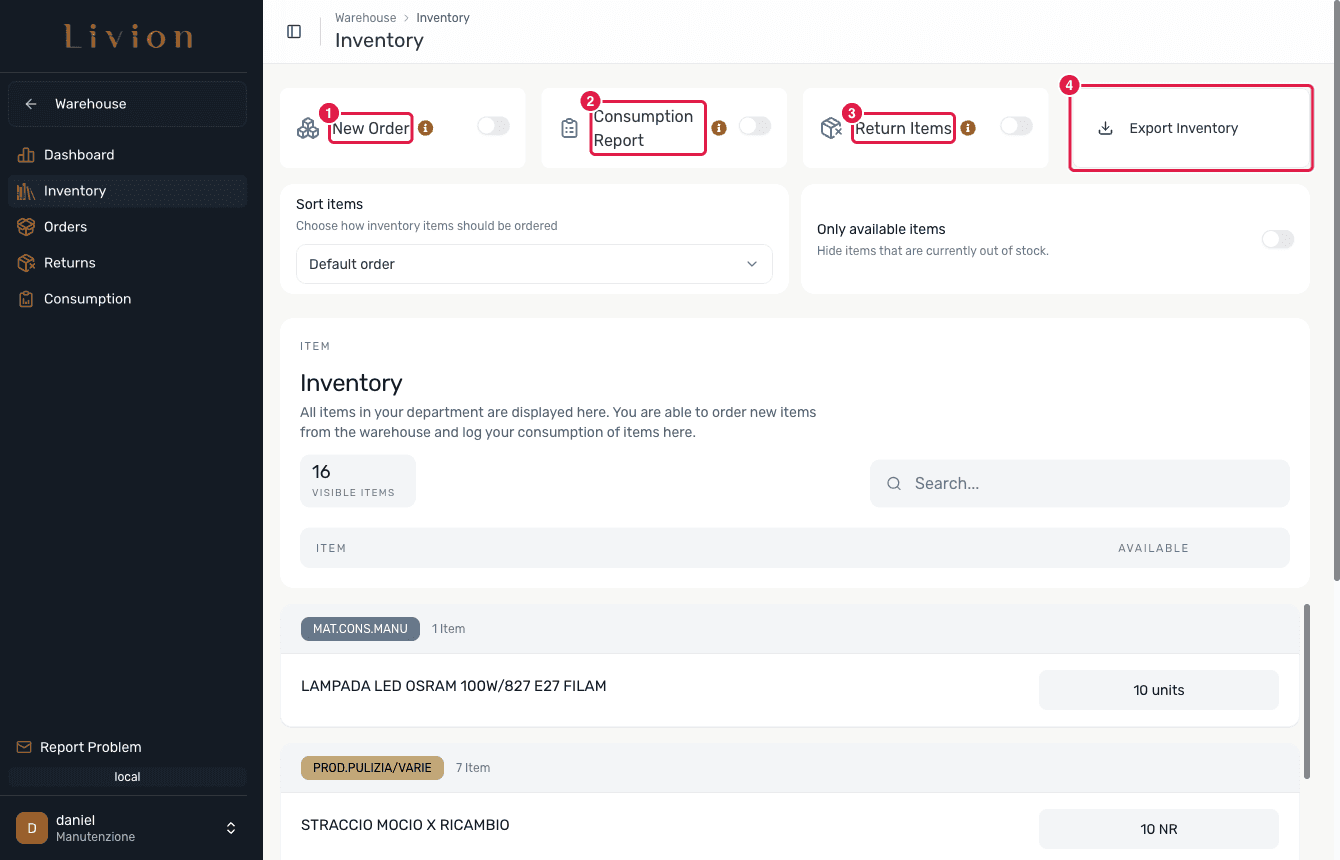
Task: Click the download icon in Export Inventory
Action: tap(1105, 128)
